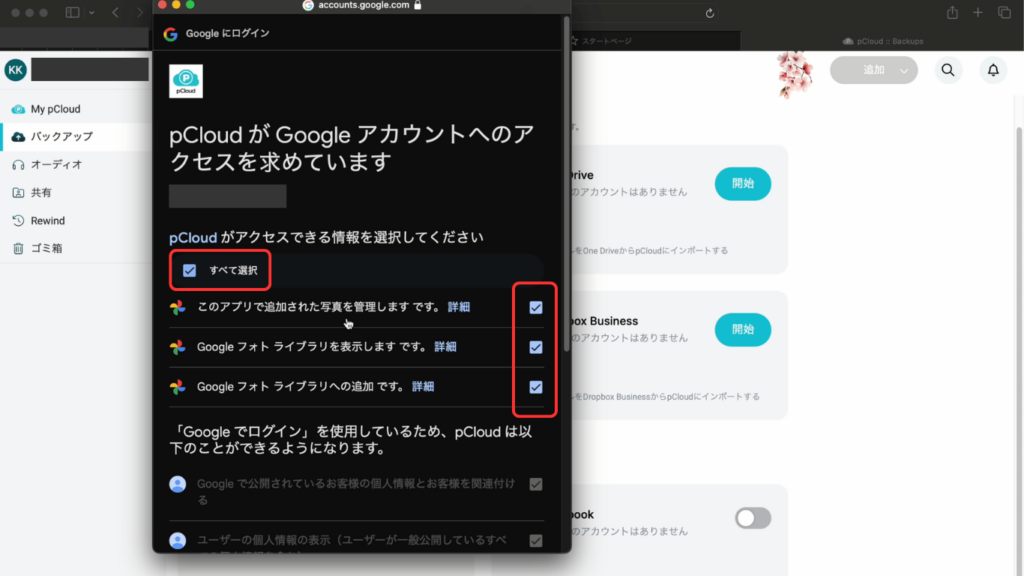Click the KK user avatar
The height and width of the screenshot is (576, 1024).
pyautogui.click(x=16, y=70)
